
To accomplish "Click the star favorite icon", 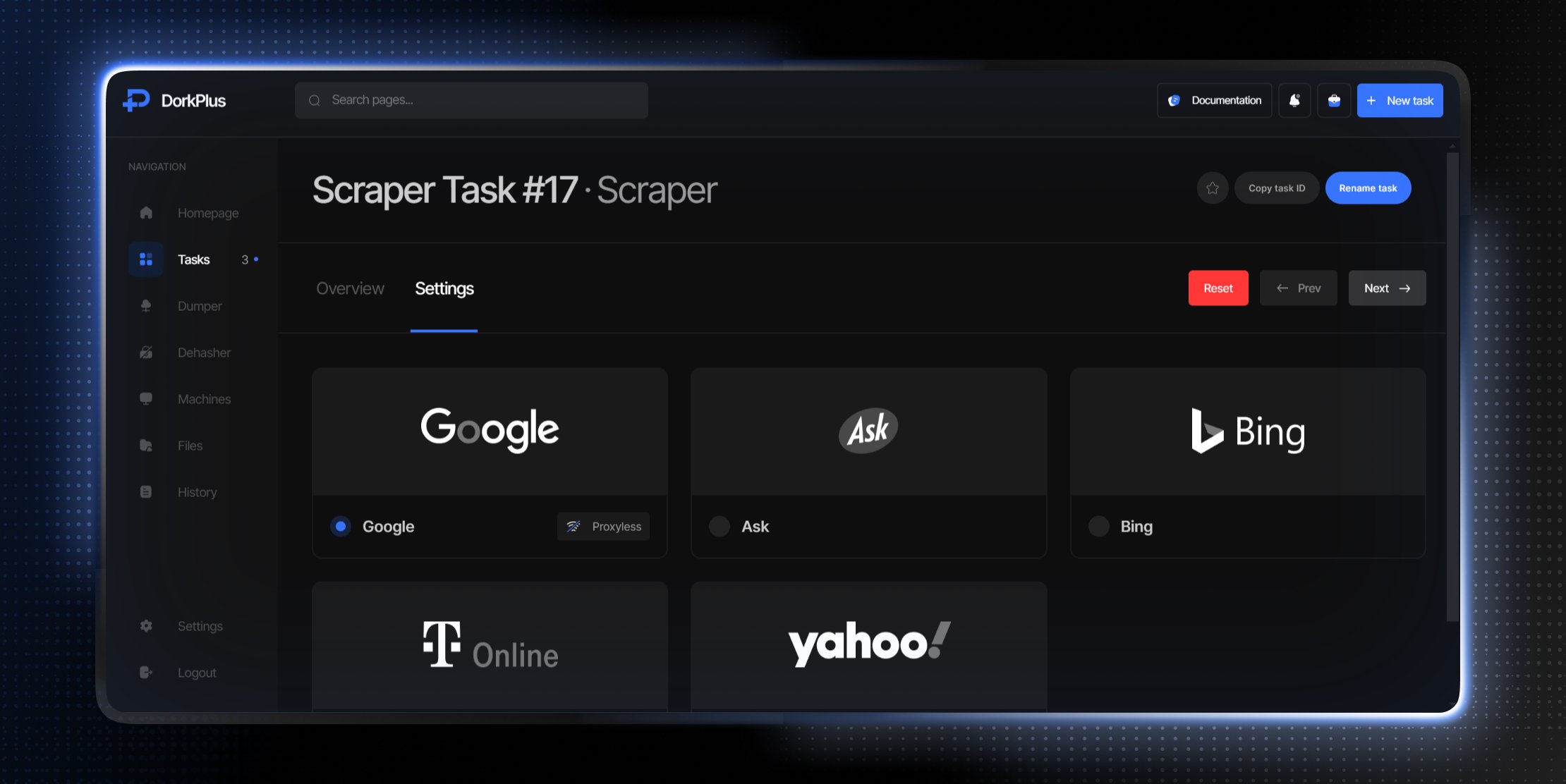I will pyautogui.click(x=1213, y=188).
